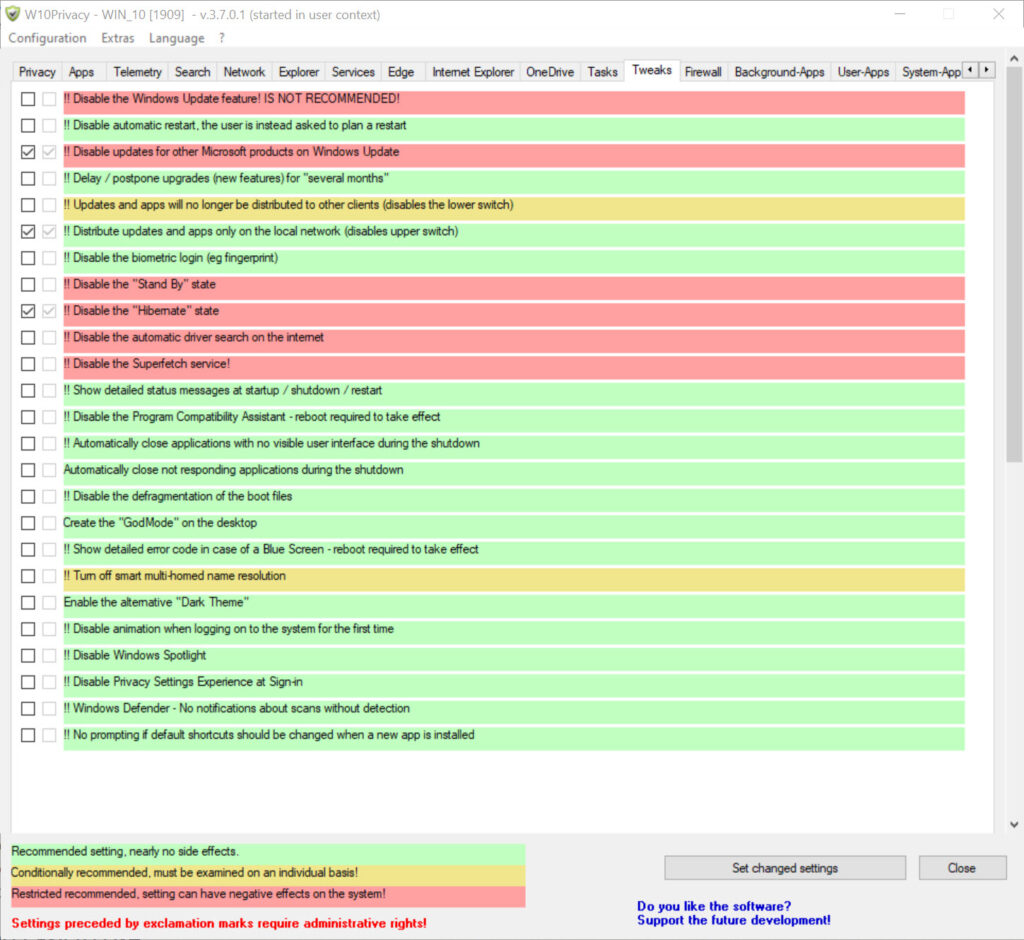Check Create the "GodMode" on the desktop
This screenshot has height=940, width=1024.
pyautogui.click(x=28, y=523)
